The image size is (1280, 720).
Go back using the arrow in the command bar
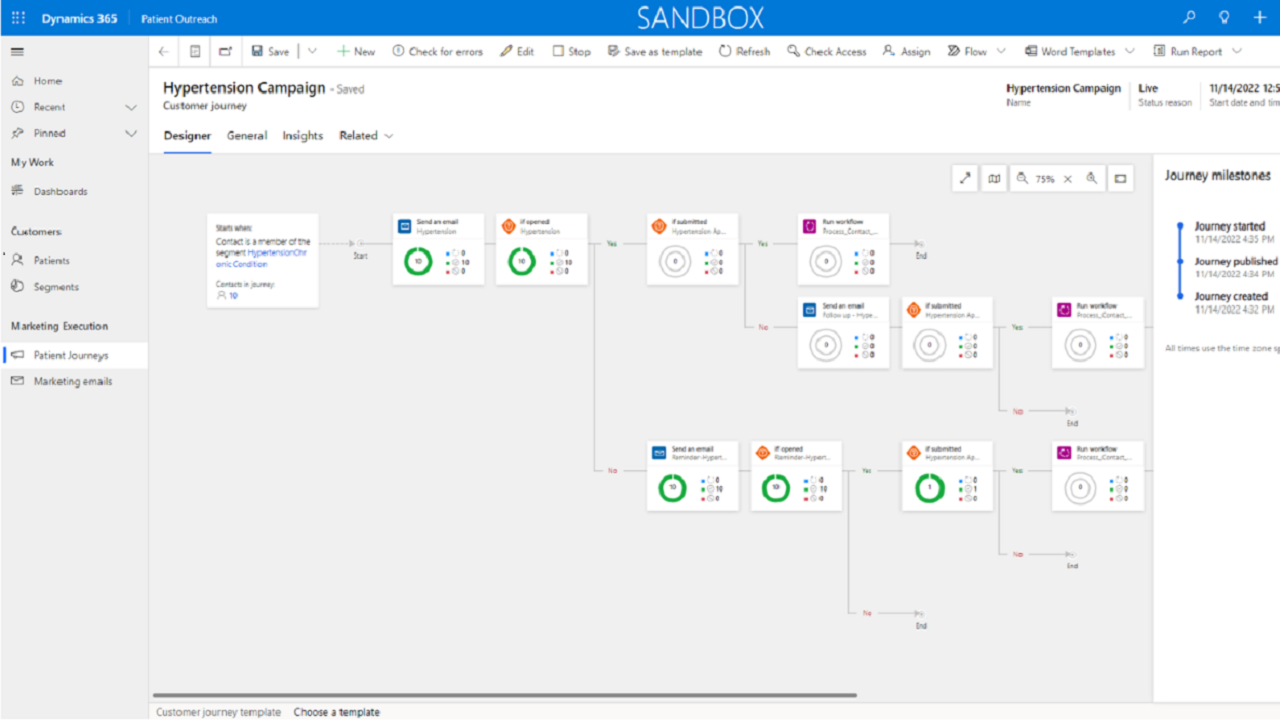(x=164, y=51)
